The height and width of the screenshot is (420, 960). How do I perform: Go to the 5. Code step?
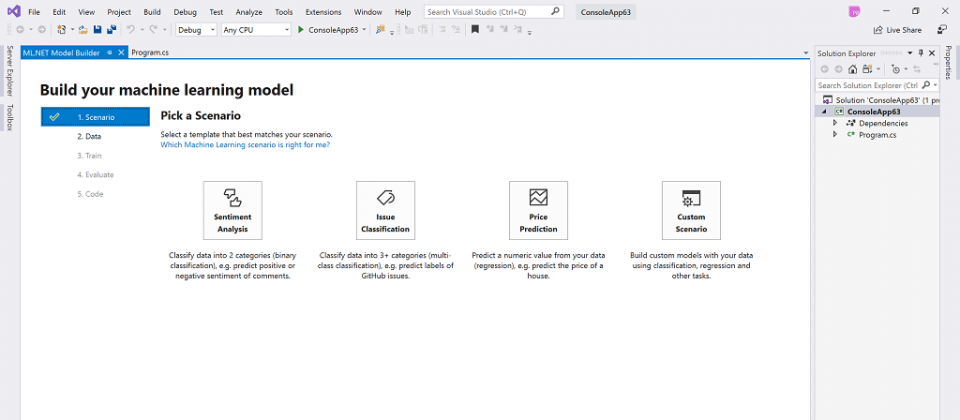[90, 194]
